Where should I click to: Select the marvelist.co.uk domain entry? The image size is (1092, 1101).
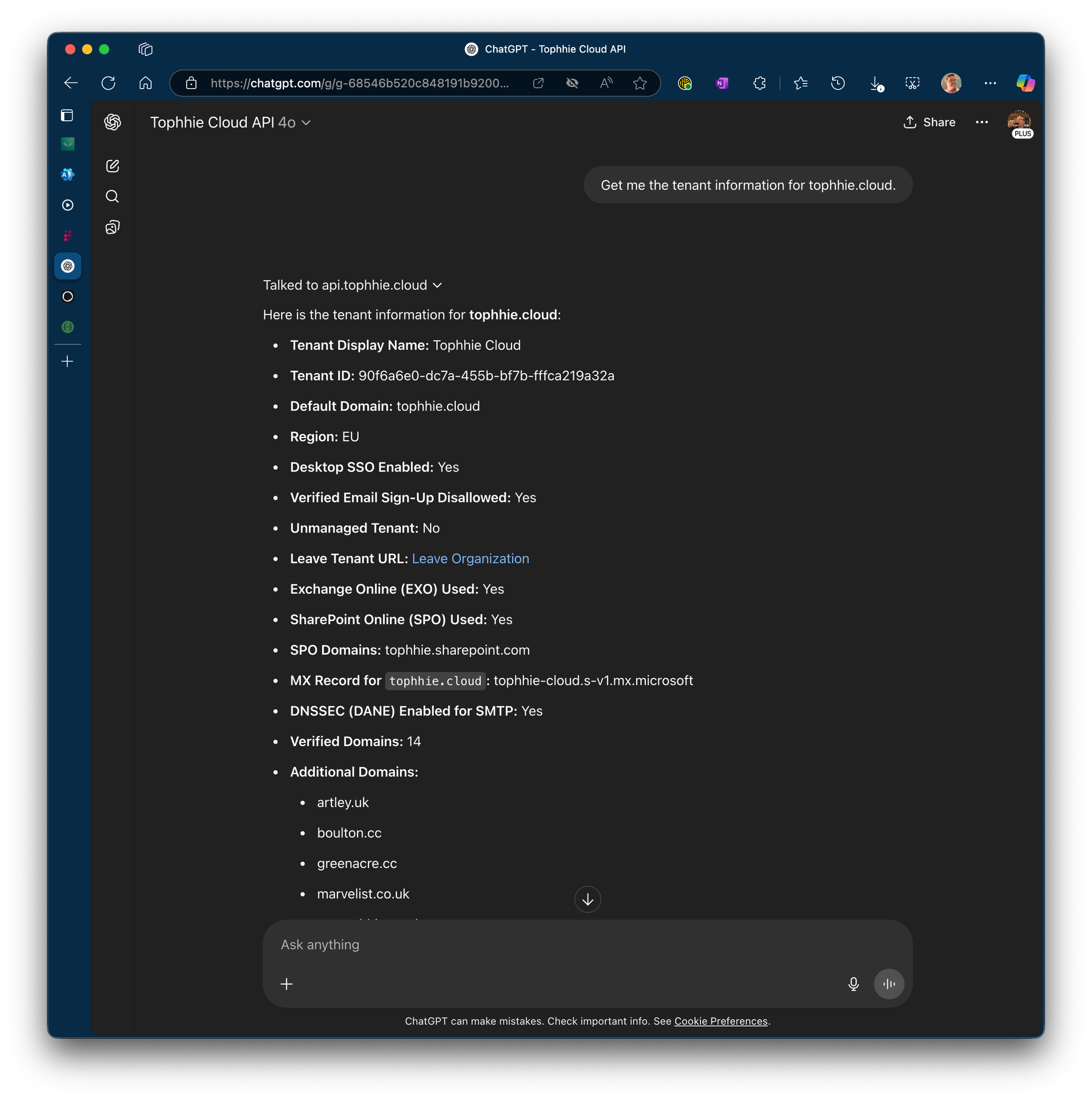364,894
